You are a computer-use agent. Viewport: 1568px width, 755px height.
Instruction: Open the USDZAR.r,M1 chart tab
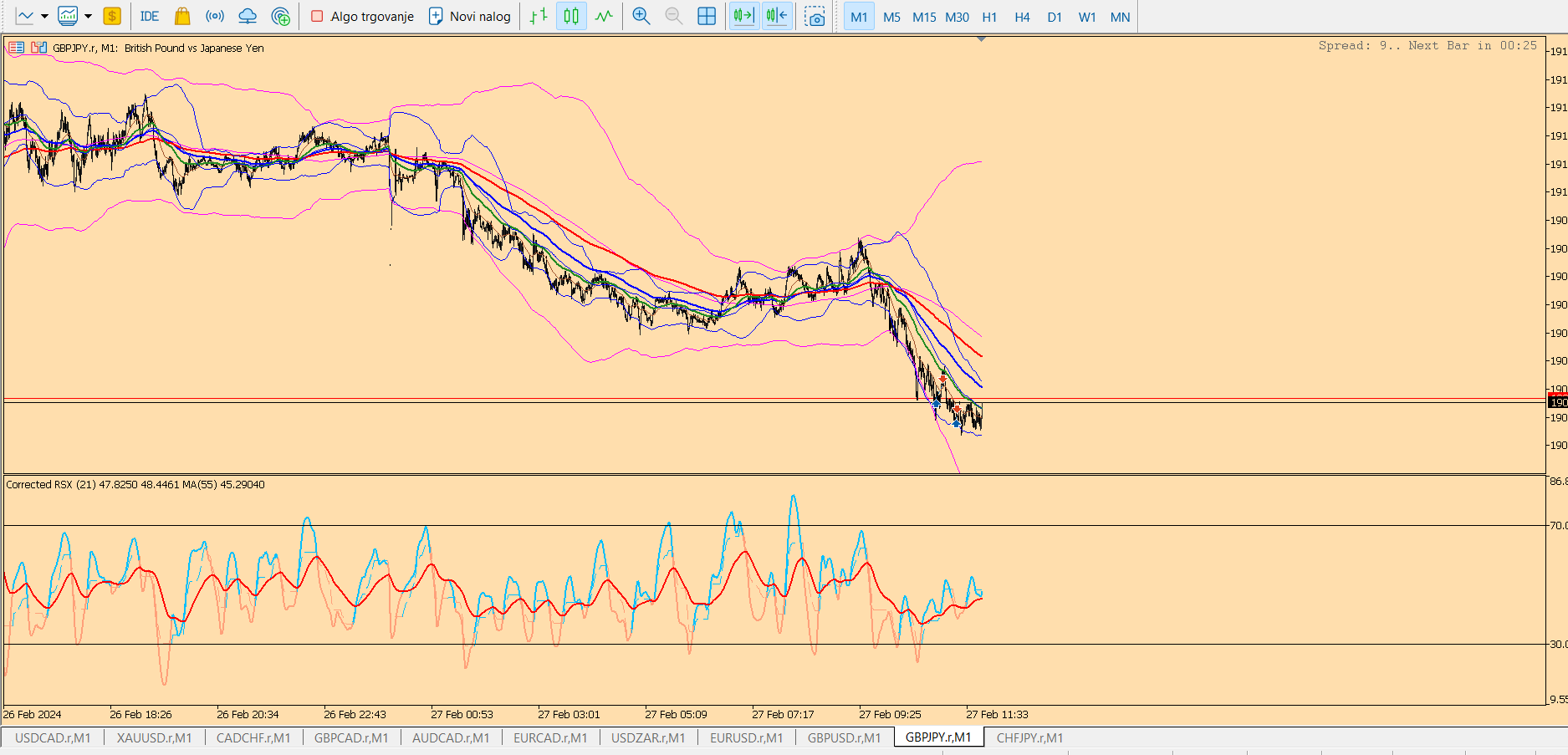(648, 737)
